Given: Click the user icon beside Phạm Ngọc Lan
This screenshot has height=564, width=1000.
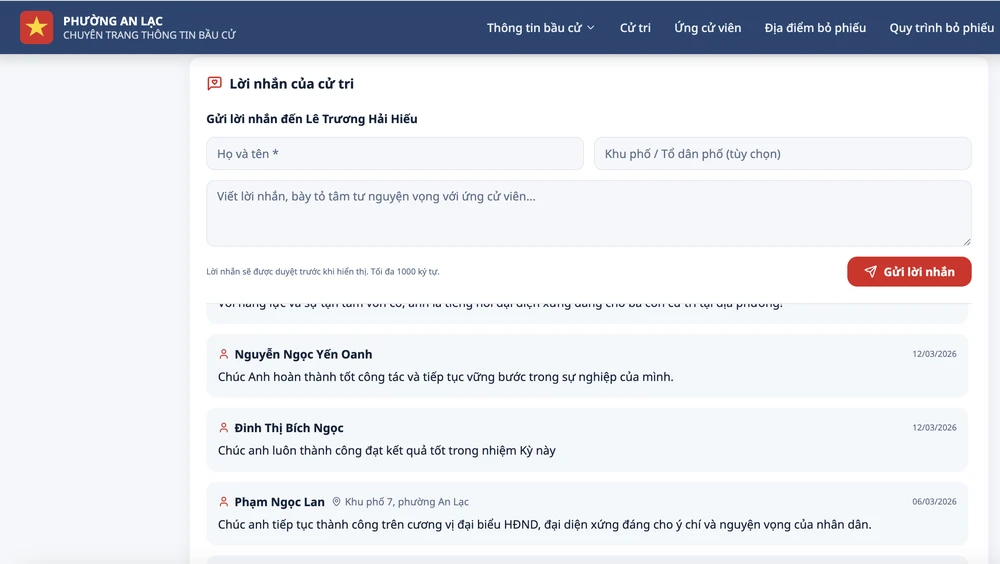Looking at the screenshot, I should (224, 502).
